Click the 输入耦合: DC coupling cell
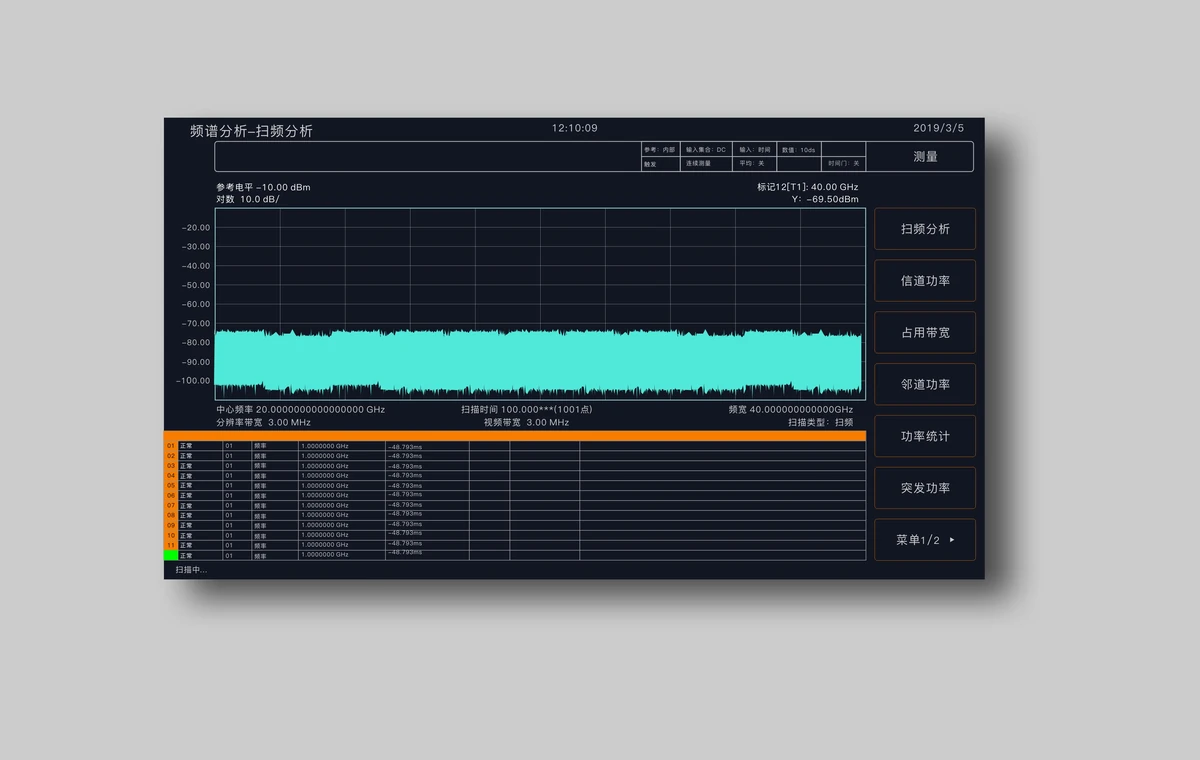Screen dimensions: 1200x760 click(708, 149)
